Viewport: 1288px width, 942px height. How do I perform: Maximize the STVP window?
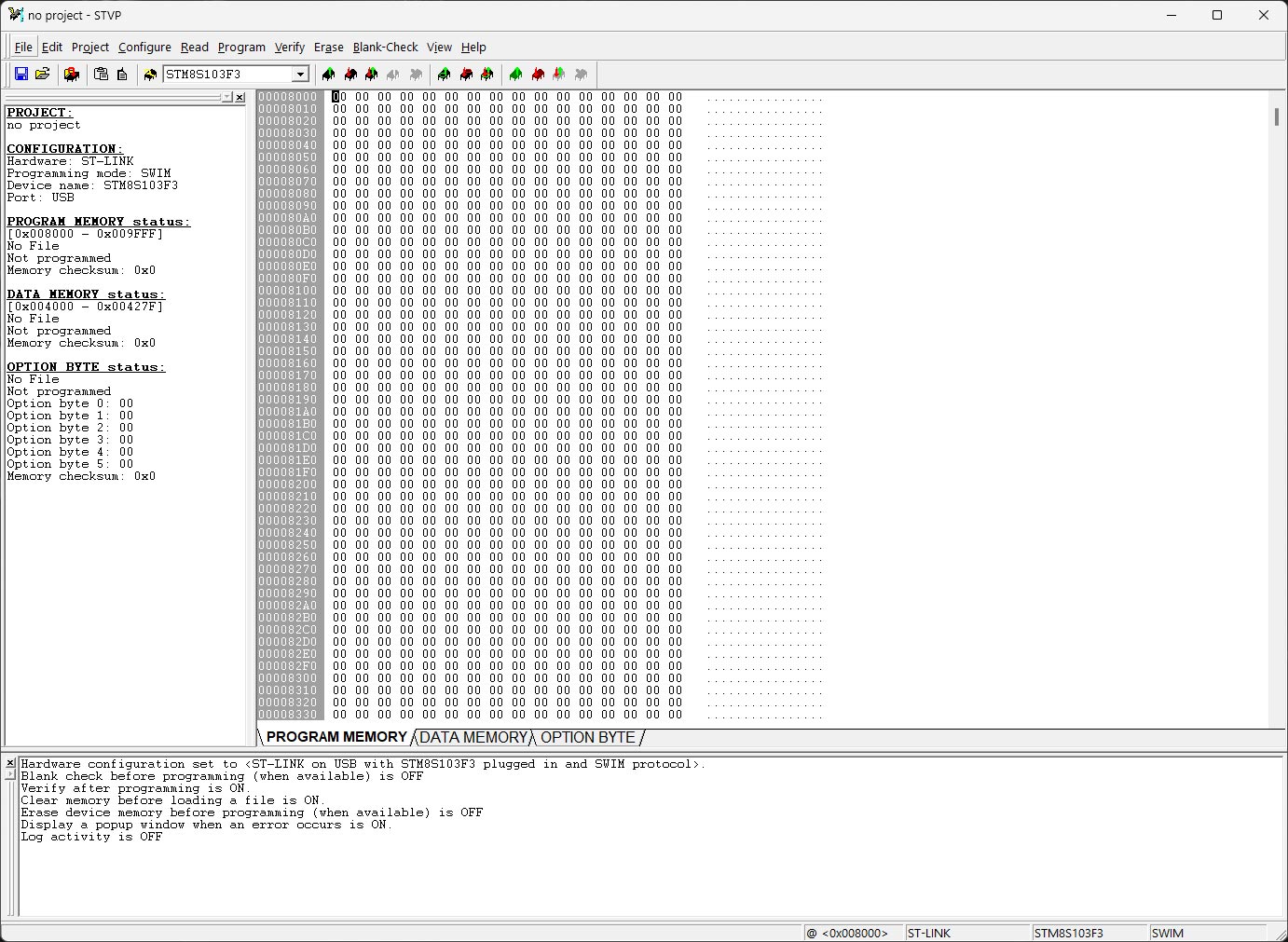(1217, 15)
